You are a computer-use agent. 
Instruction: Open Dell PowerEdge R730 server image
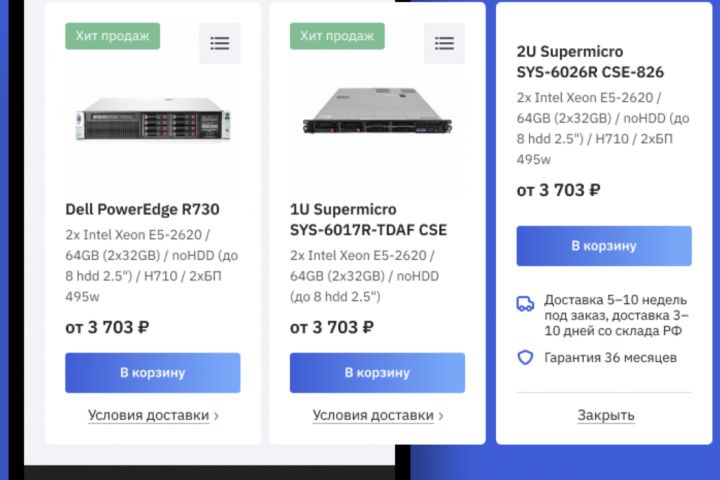tap(153, 122)
